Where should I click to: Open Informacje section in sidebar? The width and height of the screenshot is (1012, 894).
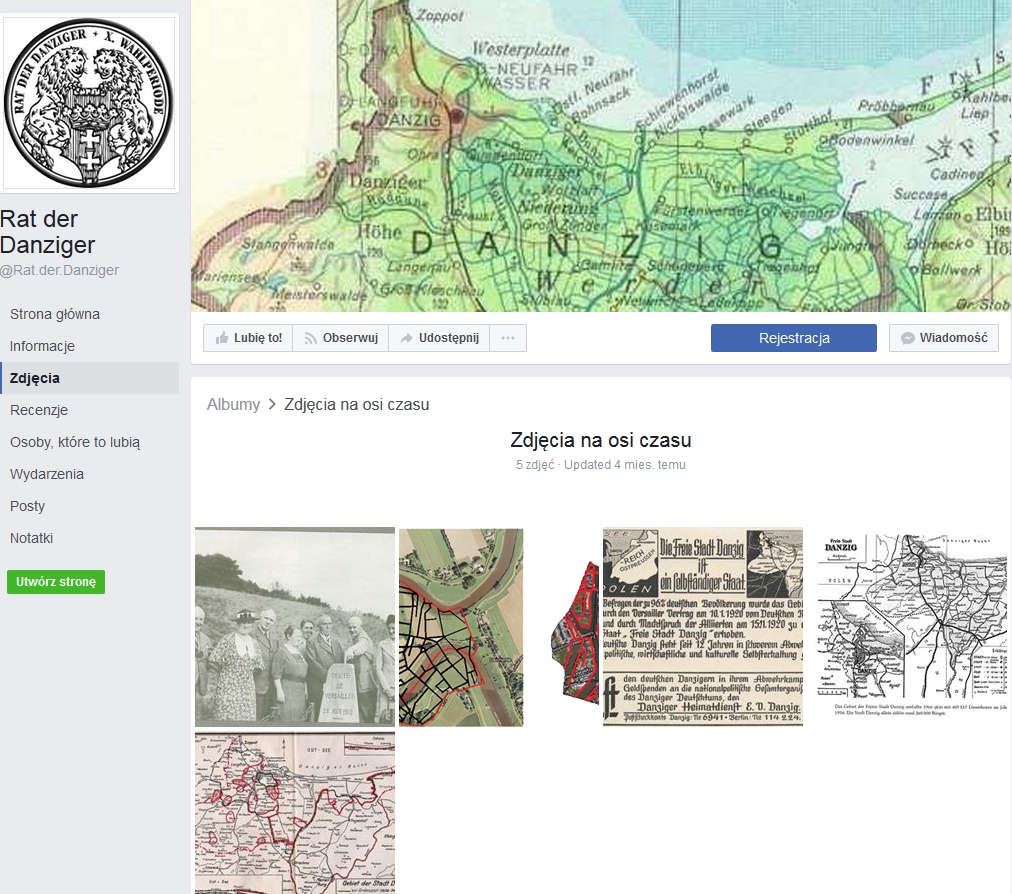click(x=43, y=346)
